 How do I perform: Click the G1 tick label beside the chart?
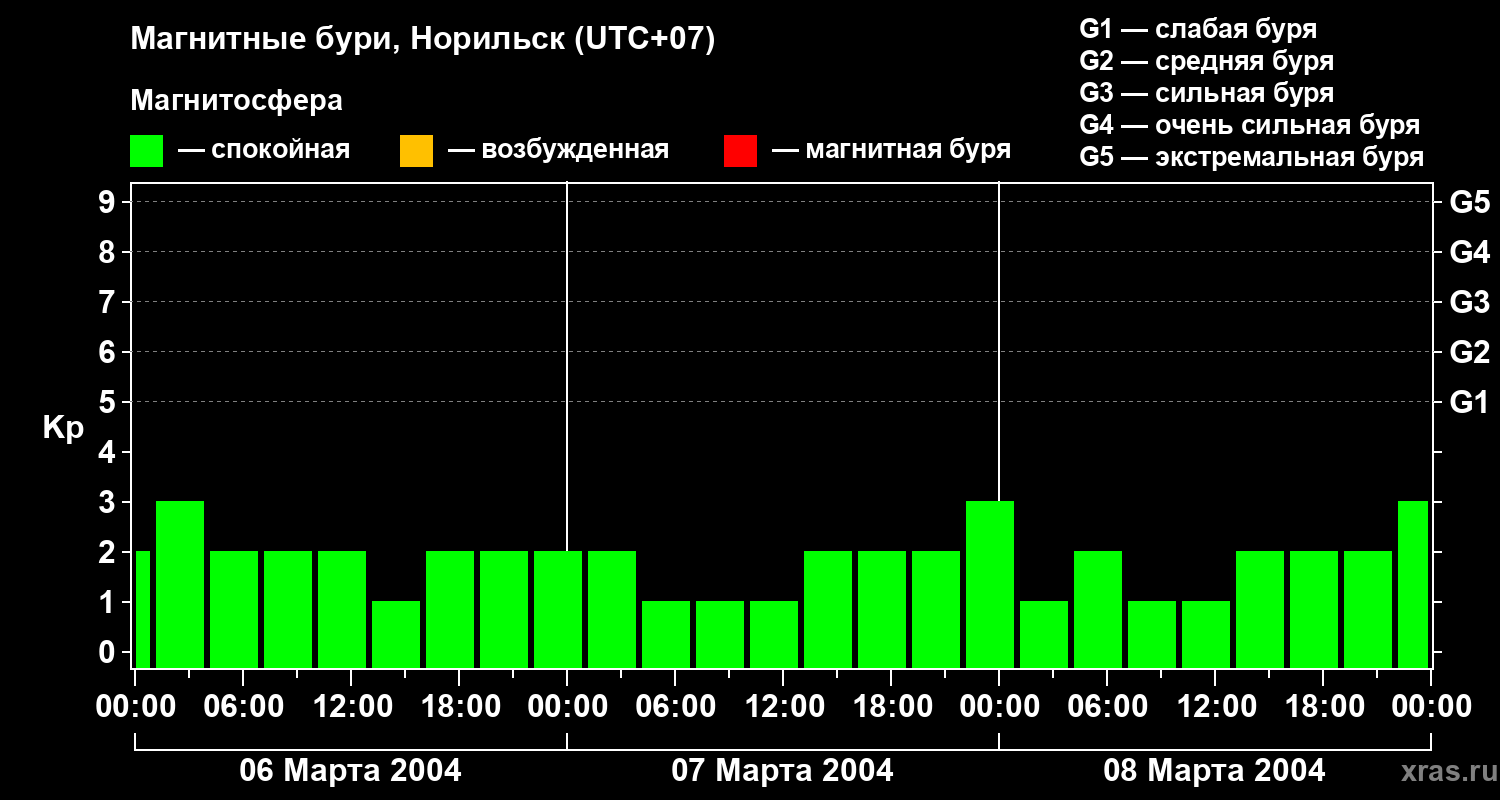[x=1469, y=402]
